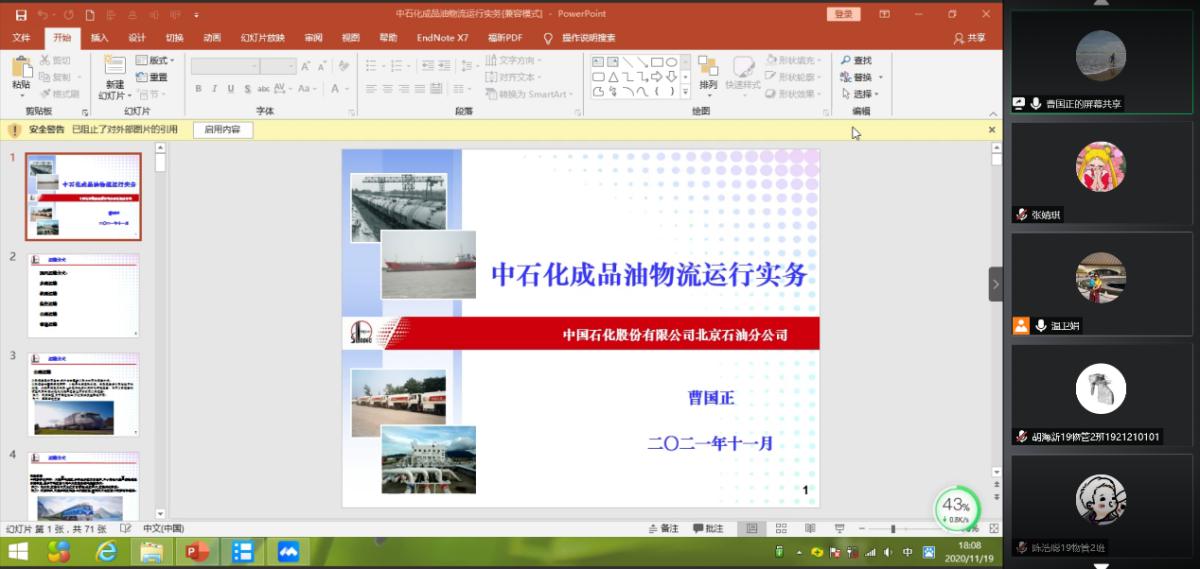Click the Enable Content (启用内容) button
Screen dimensions: 1200x569
click(x=222, y=130)
